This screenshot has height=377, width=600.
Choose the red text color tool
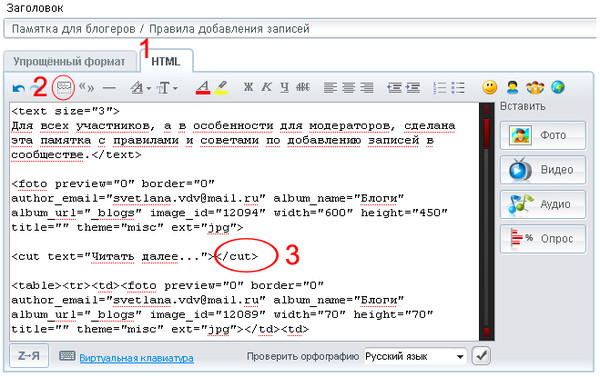pyautogui.click(x=203, y=88)
